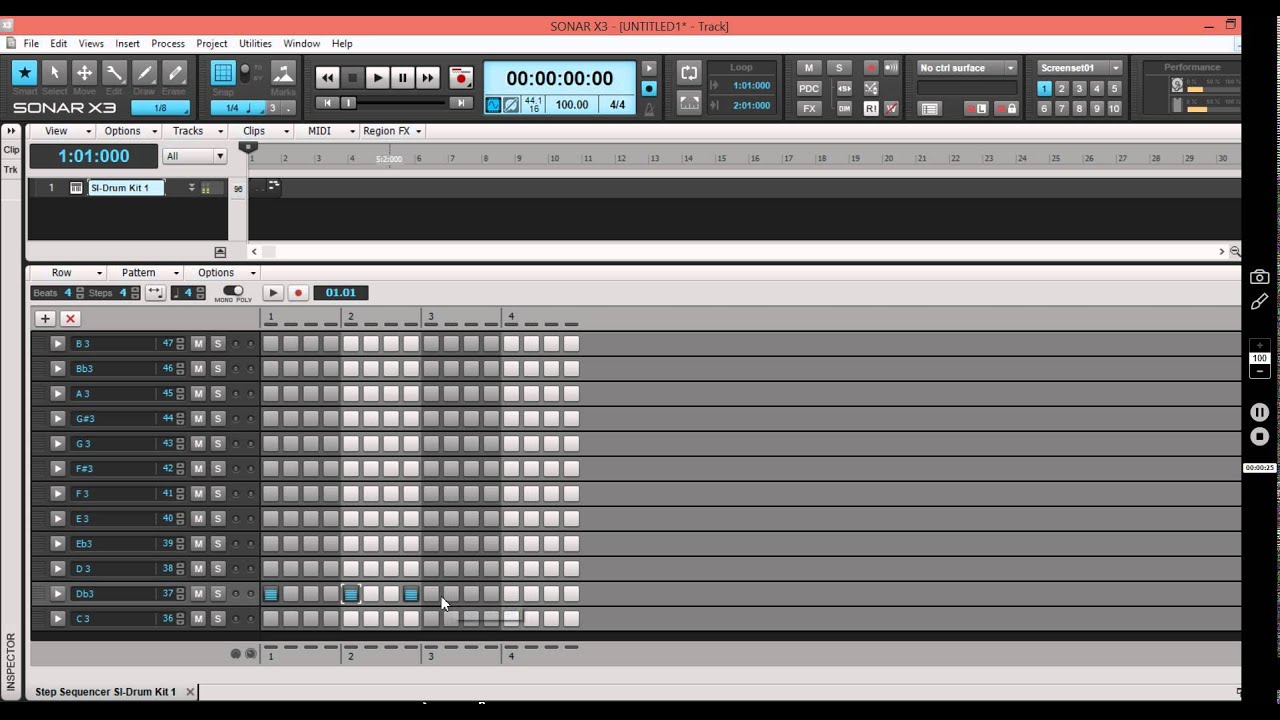Choose the Select arrow tool
The image size is (1280, 720).
(55, 73)
